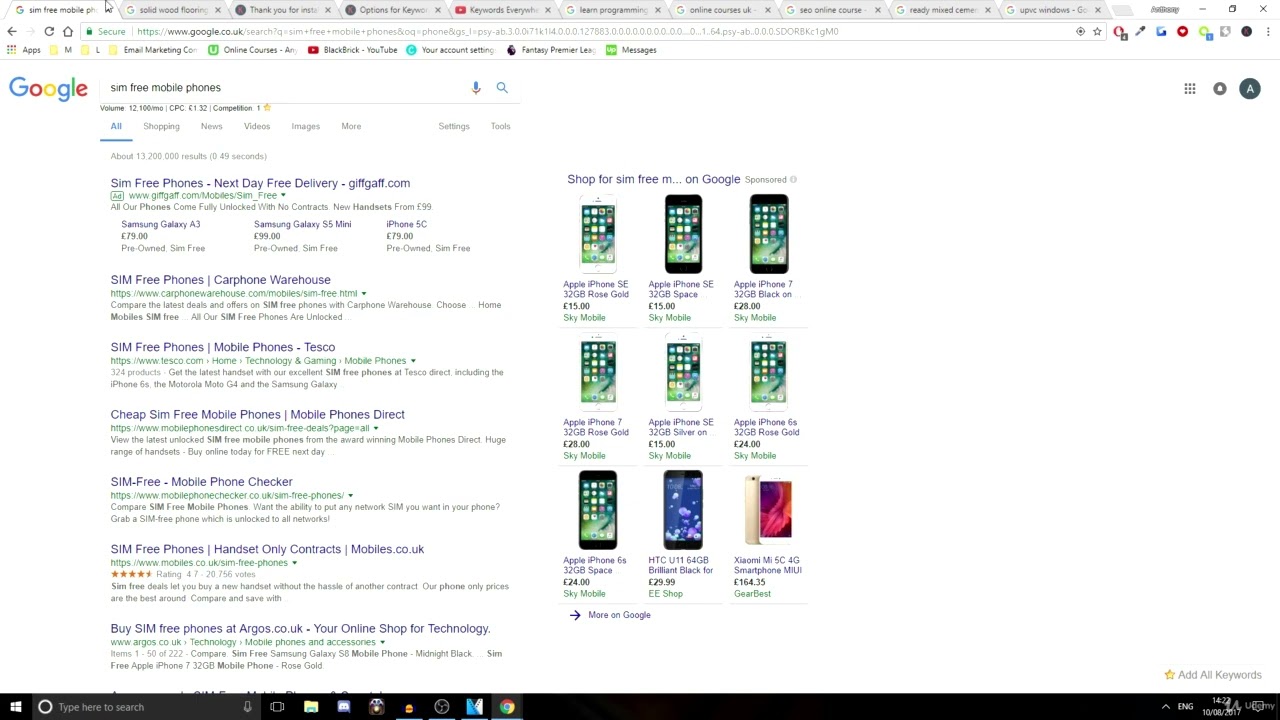Open BlackBrick - YouTube bookmark
The image size is (1280, 720).
(353, 50)
